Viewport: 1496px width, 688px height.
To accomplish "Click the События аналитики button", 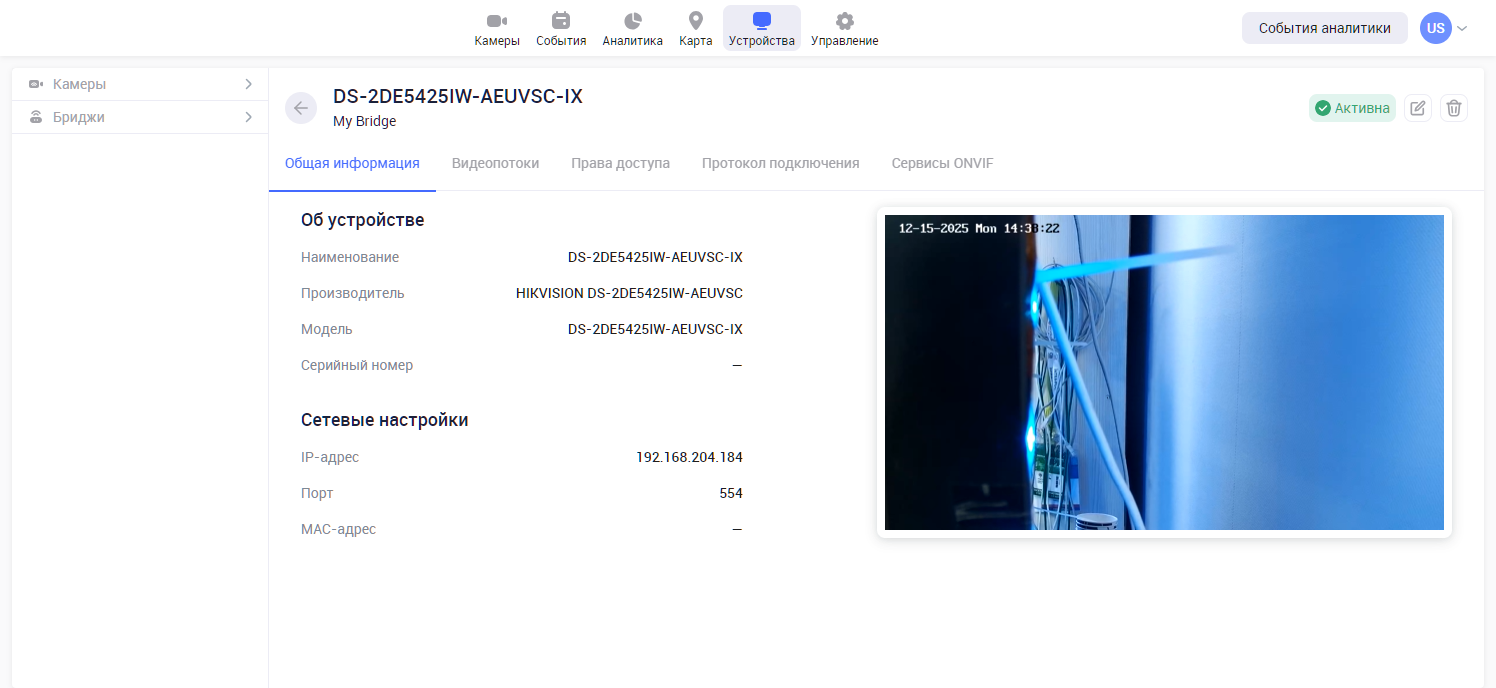I will click(1324, 28).
